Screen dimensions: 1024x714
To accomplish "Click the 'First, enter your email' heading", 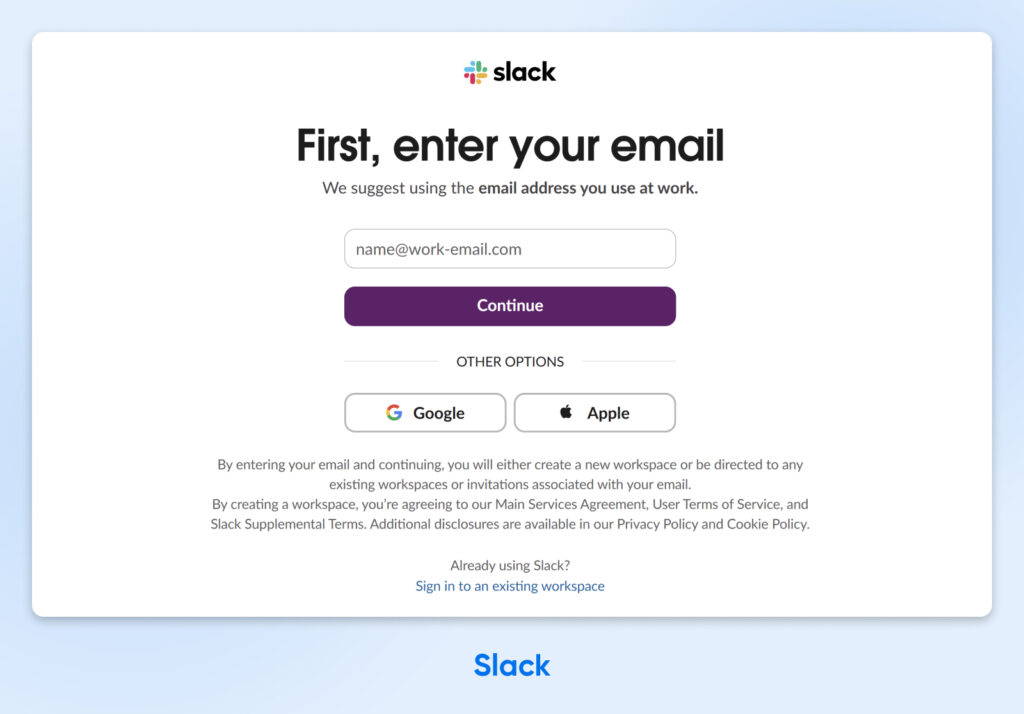I will point(510,145).
